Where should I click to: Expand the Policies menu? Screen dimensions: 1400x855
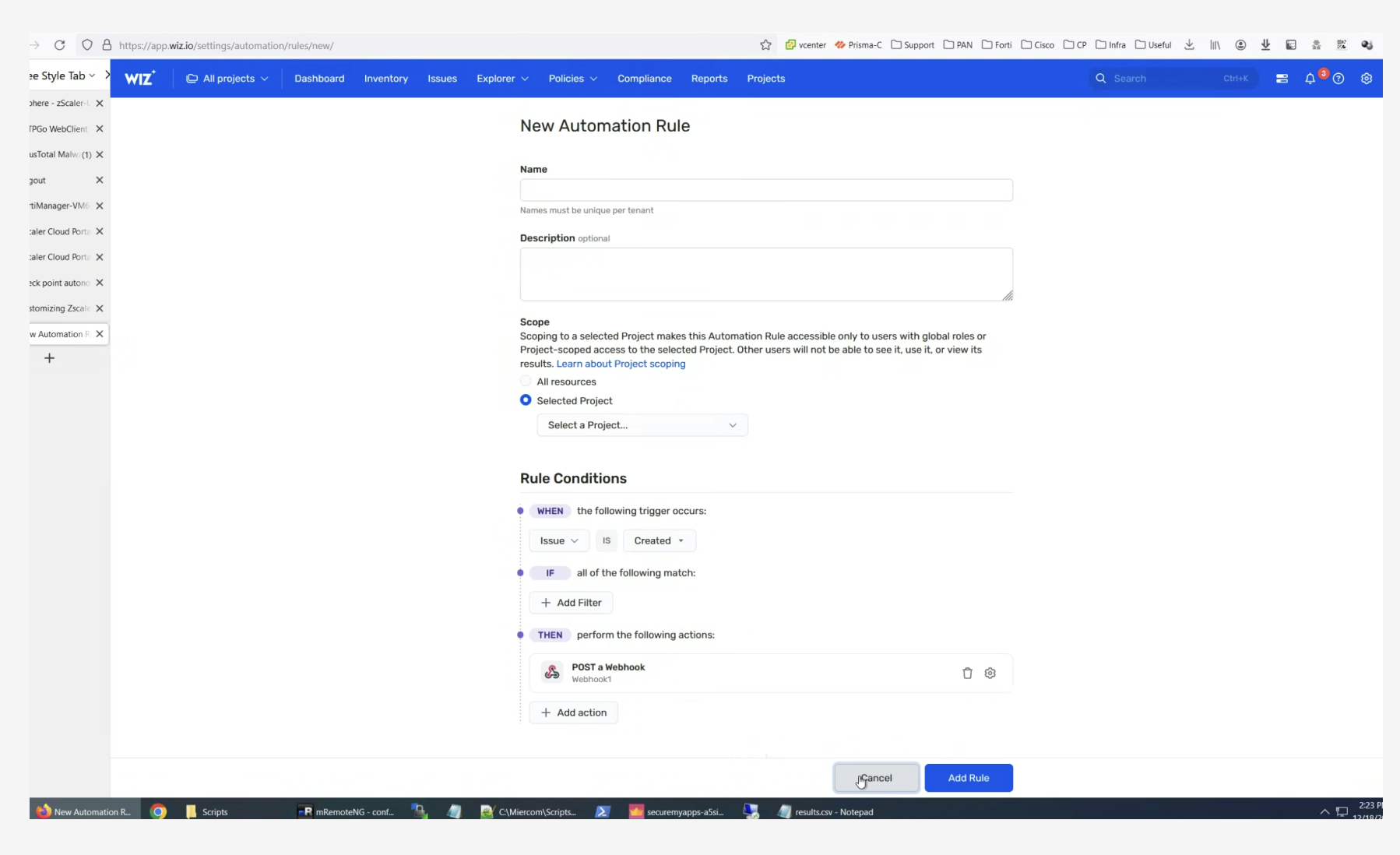572,79
